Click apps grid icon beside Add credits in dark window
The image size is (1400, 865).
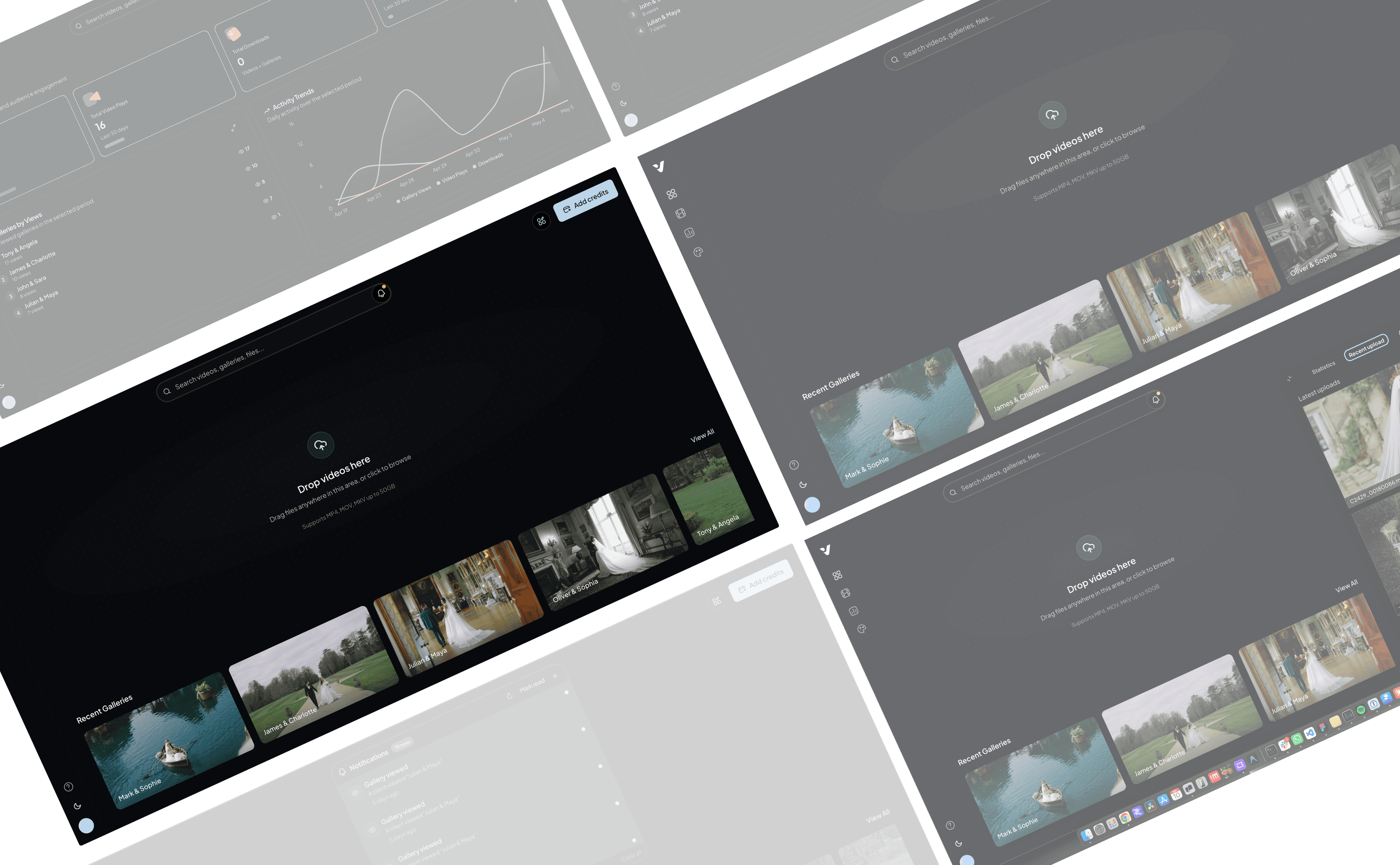pyautogui.click(x=541, y=221)
